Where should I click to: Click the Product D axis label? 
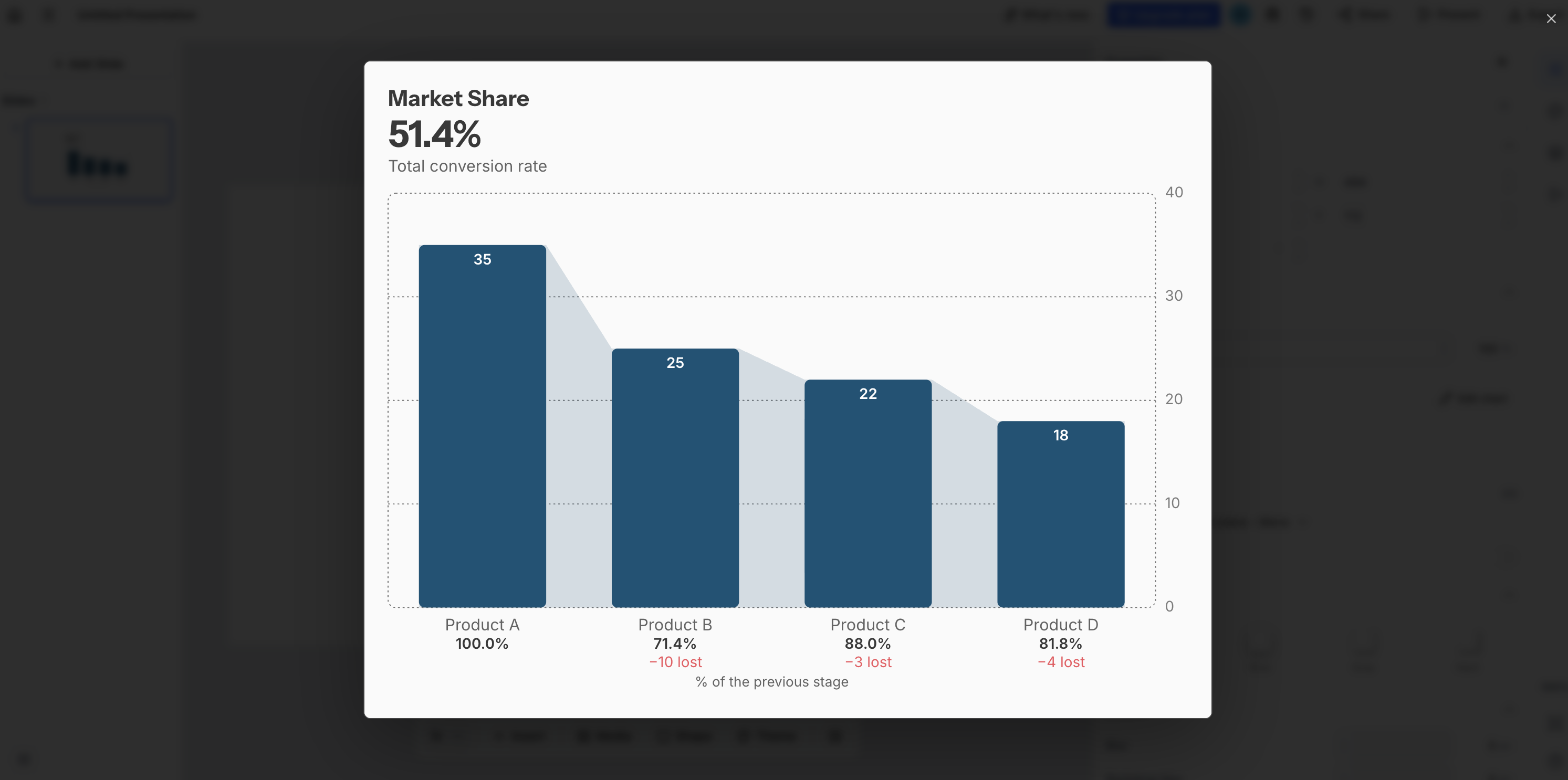coord(1061,625)
